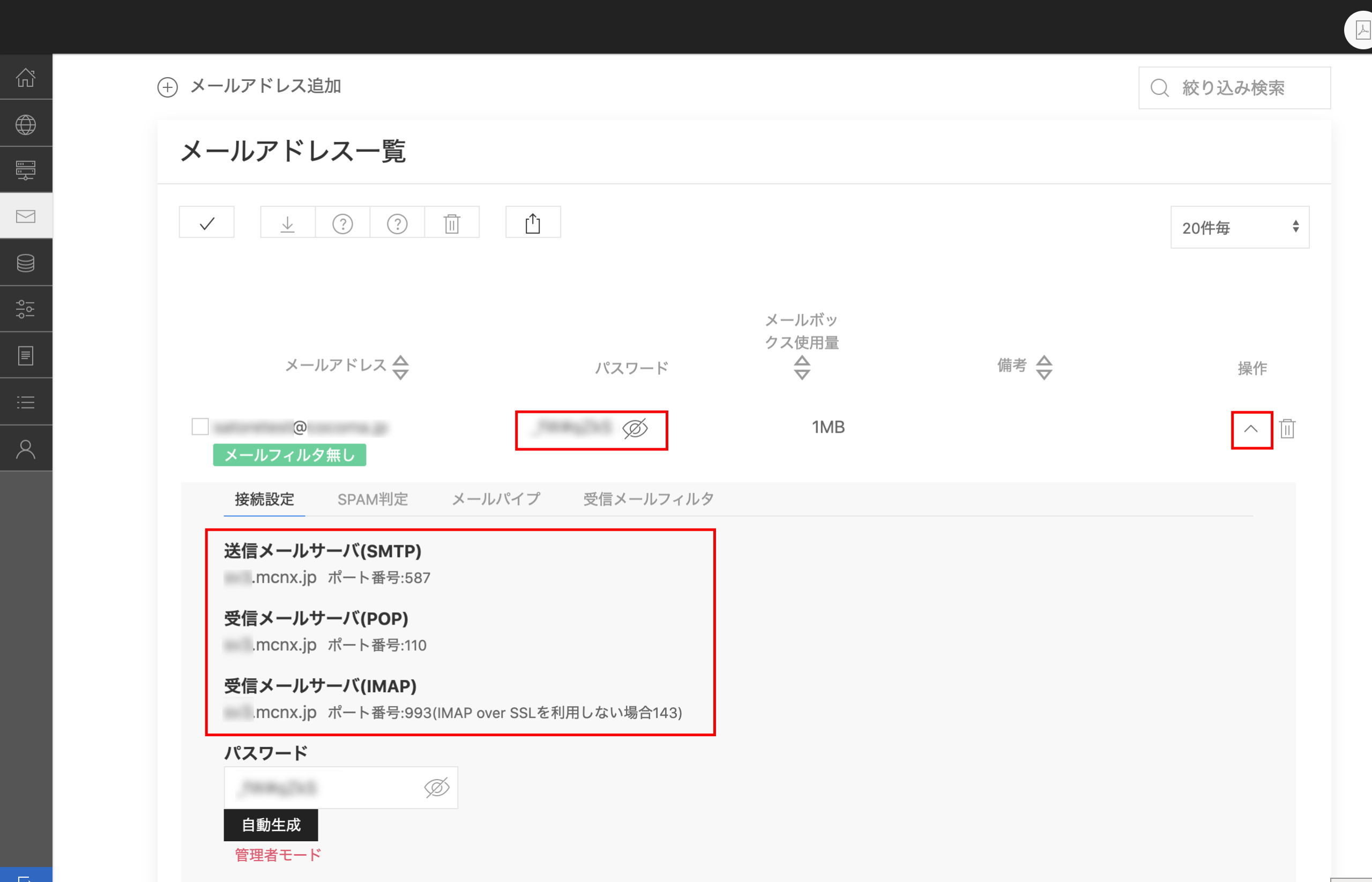The image size is (1372, 882).
Task: Toggle visibility of the パスワード input field
Action: pos(437,788)
